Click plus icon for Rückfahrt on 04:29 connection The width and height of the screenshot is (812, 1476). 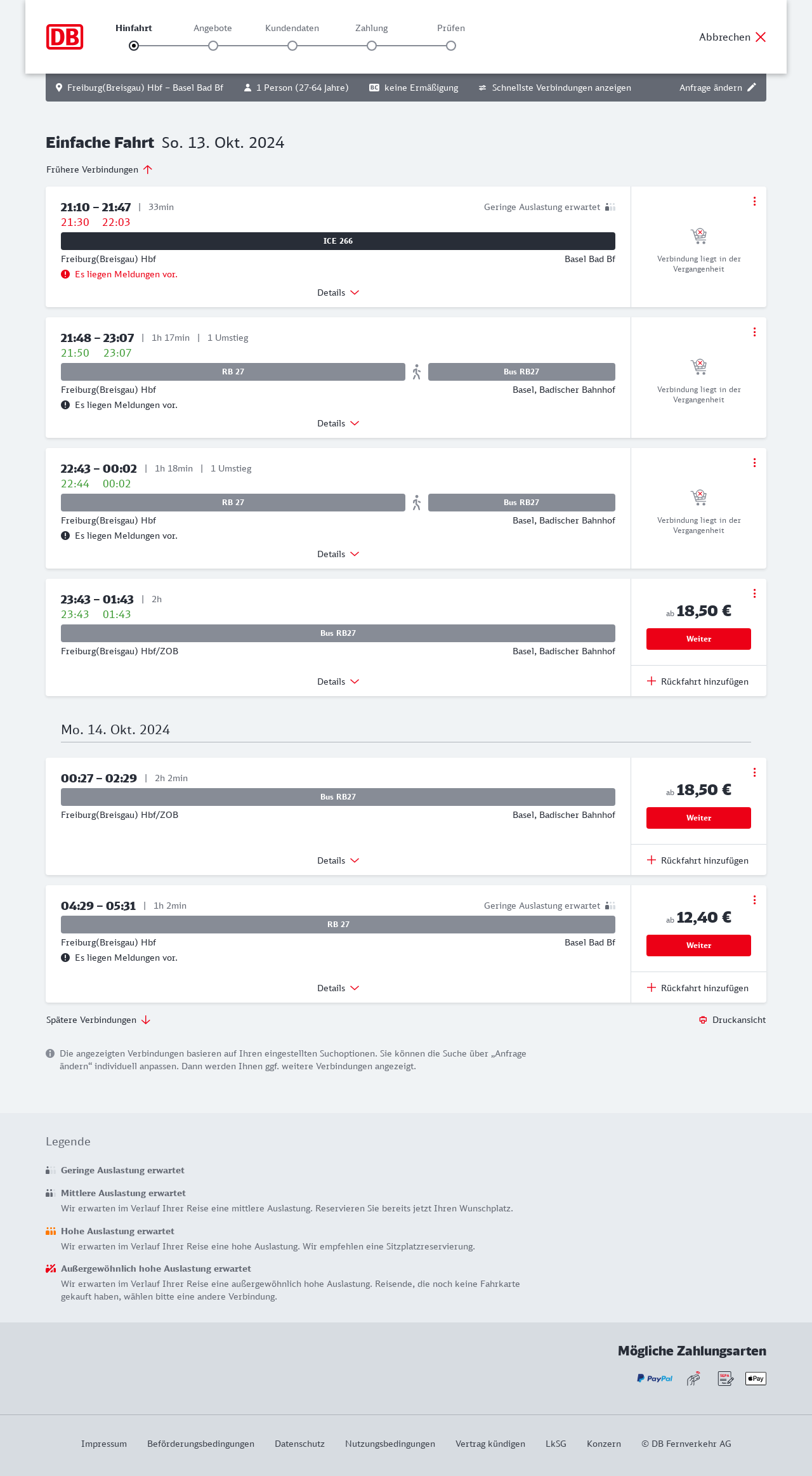pos(652,987)
